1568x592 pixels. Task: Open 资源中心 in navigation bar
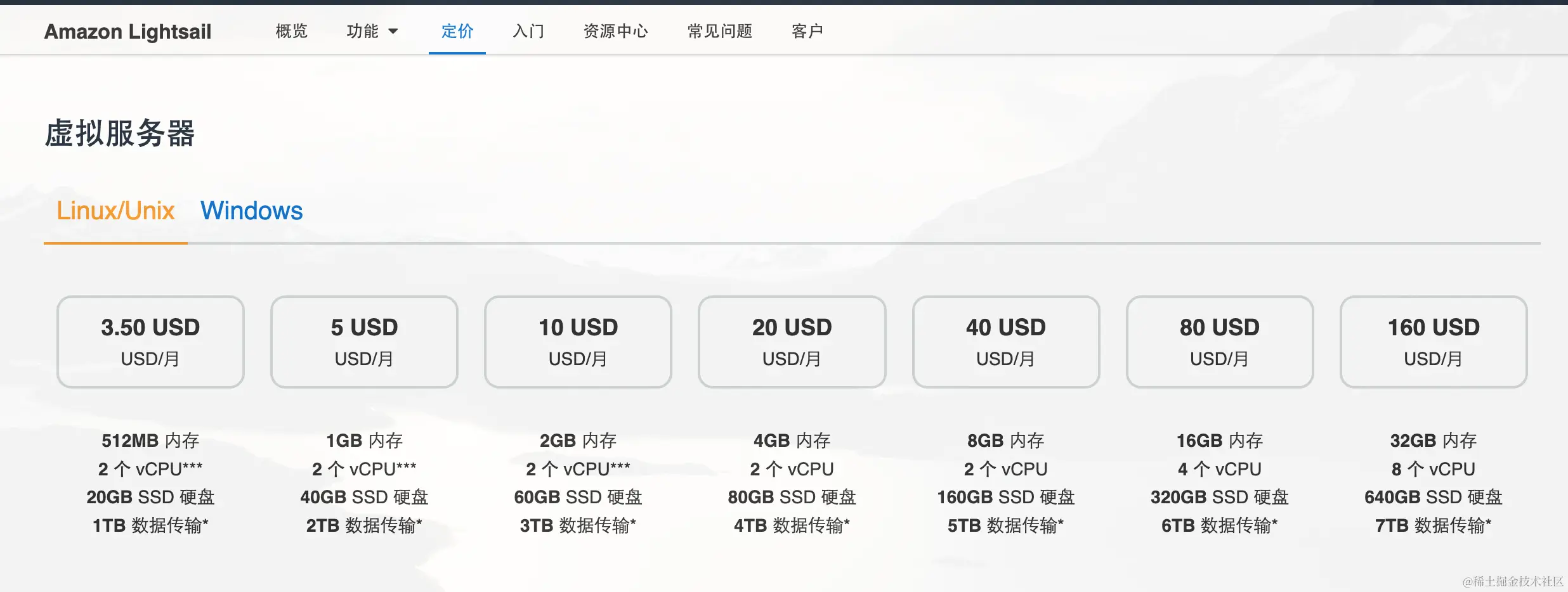point(616,31)
